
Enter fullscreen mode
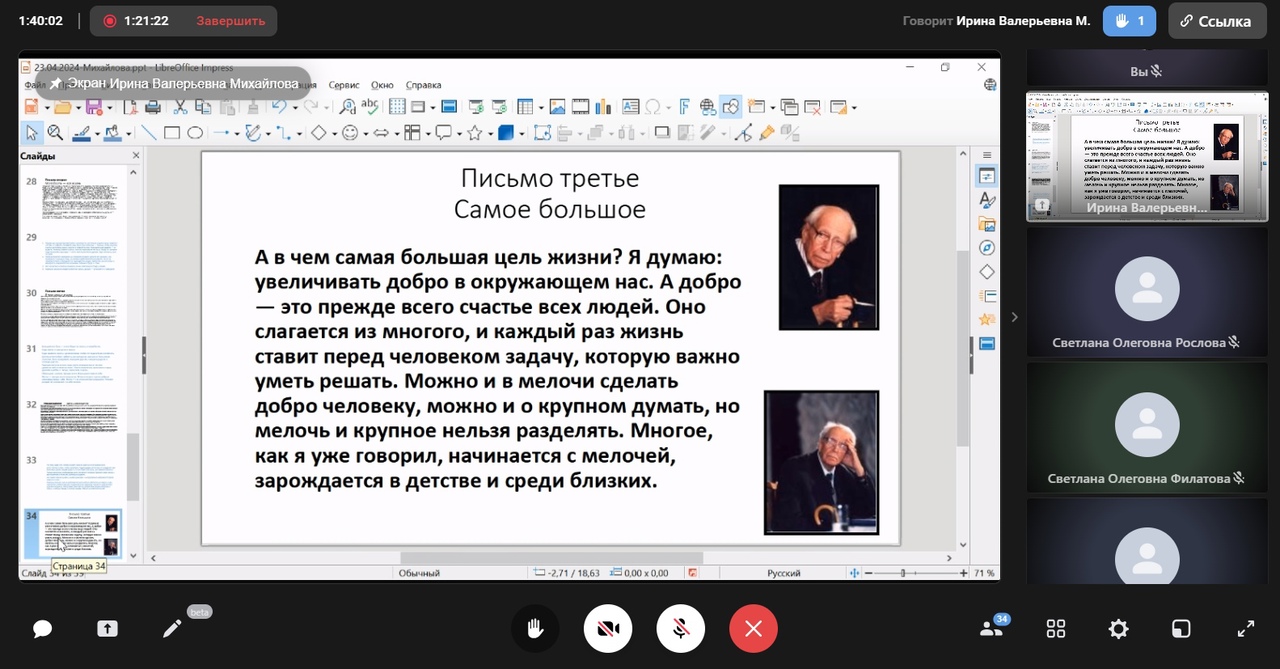click(x=1246, y=629)
